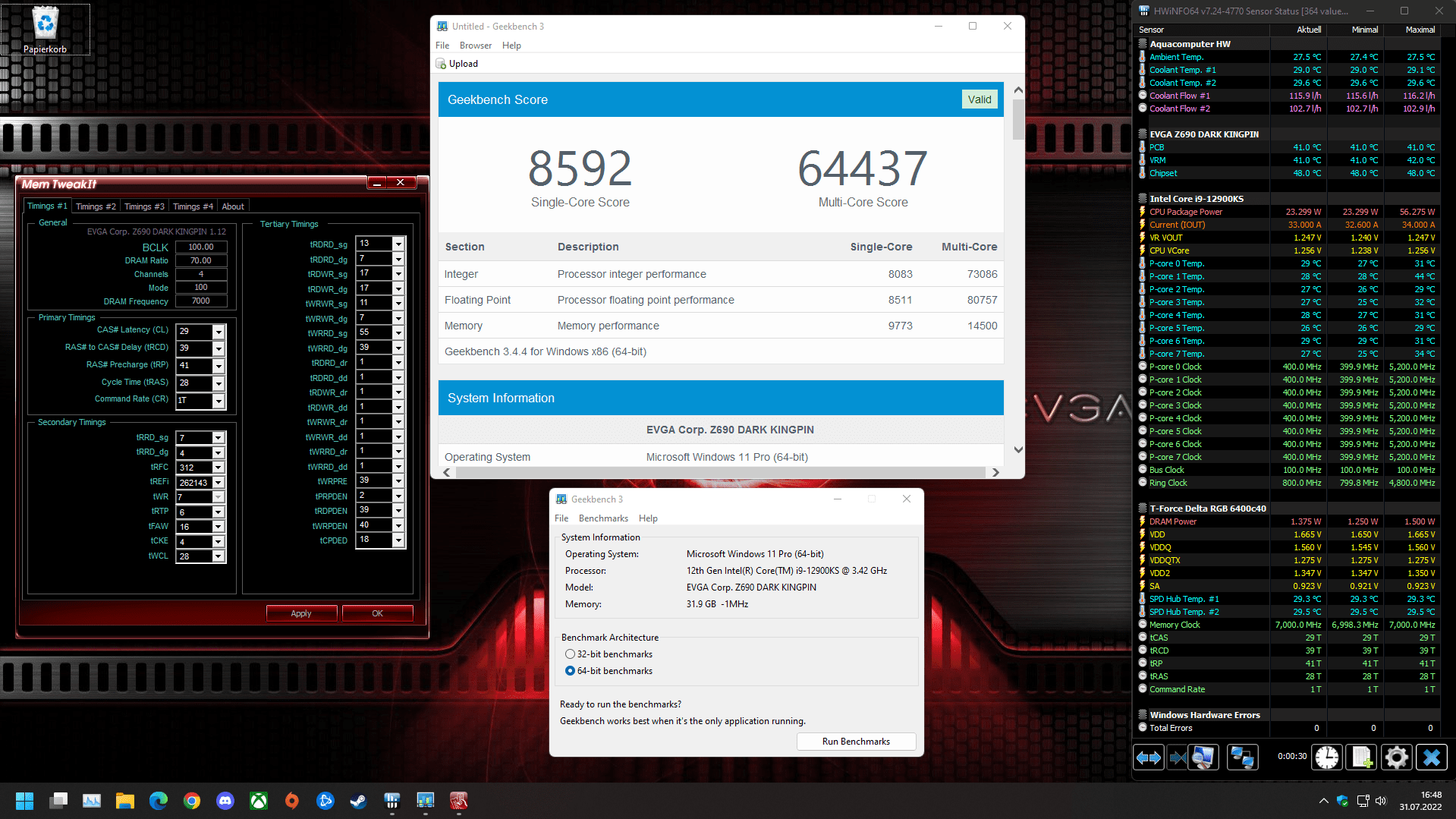Open Windows Security shield tray icon
Viewport: 1456px width, 819px height.
pyautogui.click(x=1342, y=801)
